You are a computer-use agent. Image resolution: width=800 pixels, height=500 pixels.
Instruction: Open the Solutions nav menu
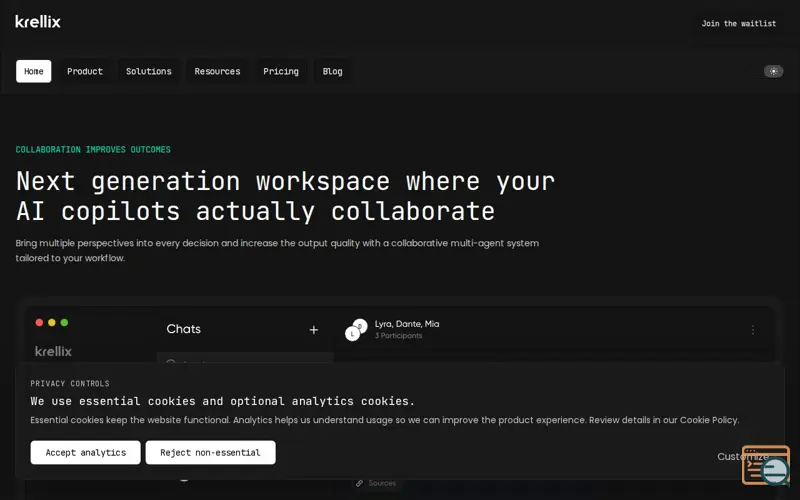pyautogui.click(x=148, y=71)
